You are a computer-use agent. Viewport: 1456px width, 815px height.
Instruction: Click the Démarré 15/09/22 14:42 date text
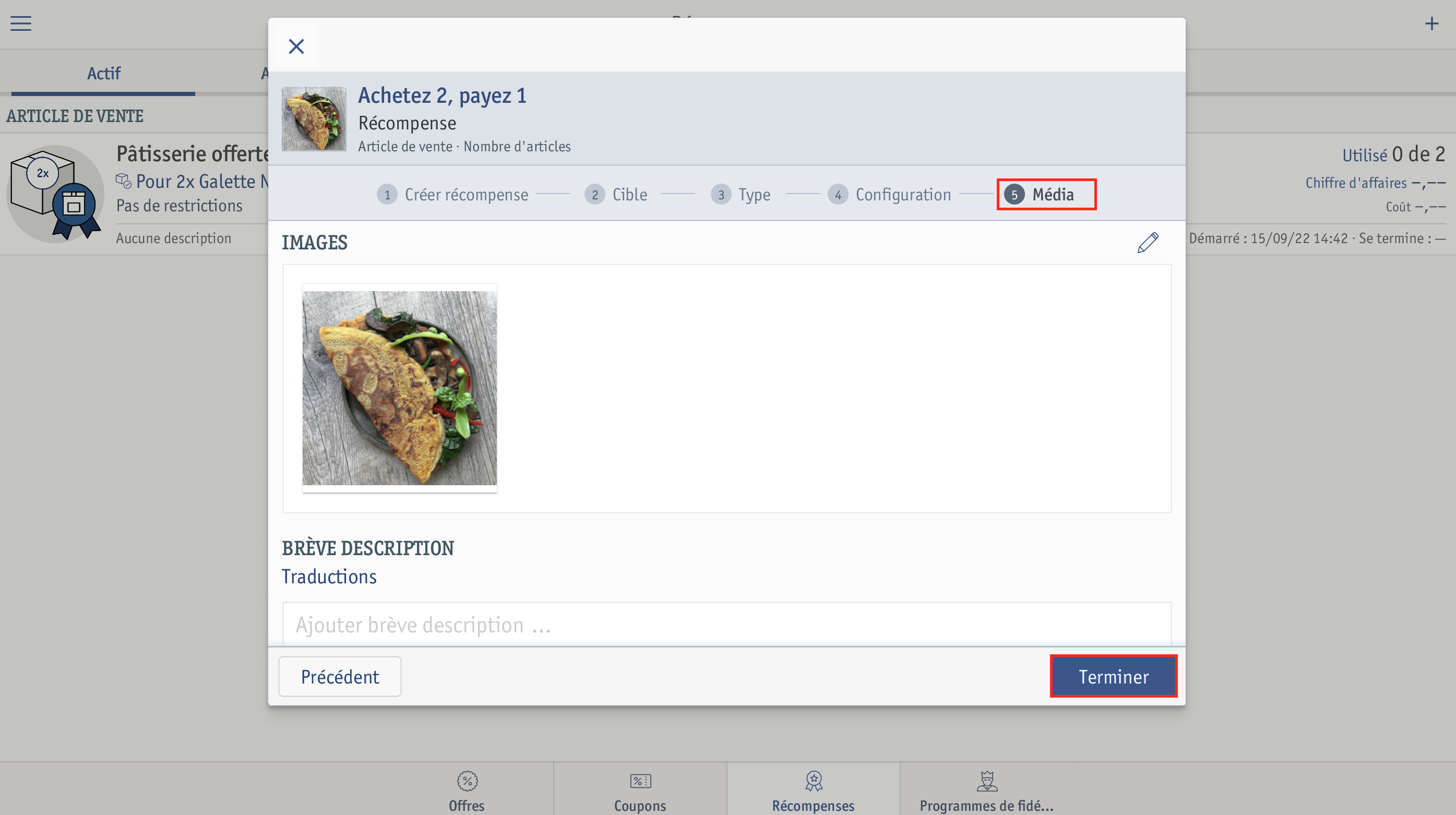[x=1268, y=238]
